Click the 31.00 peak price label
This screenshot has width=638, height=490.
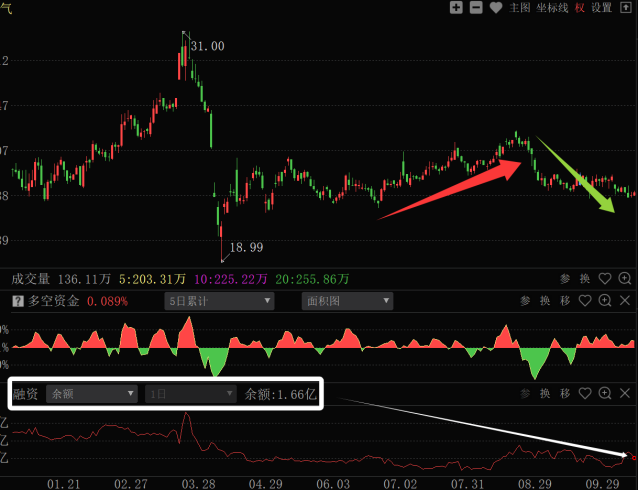click(207, 46)
